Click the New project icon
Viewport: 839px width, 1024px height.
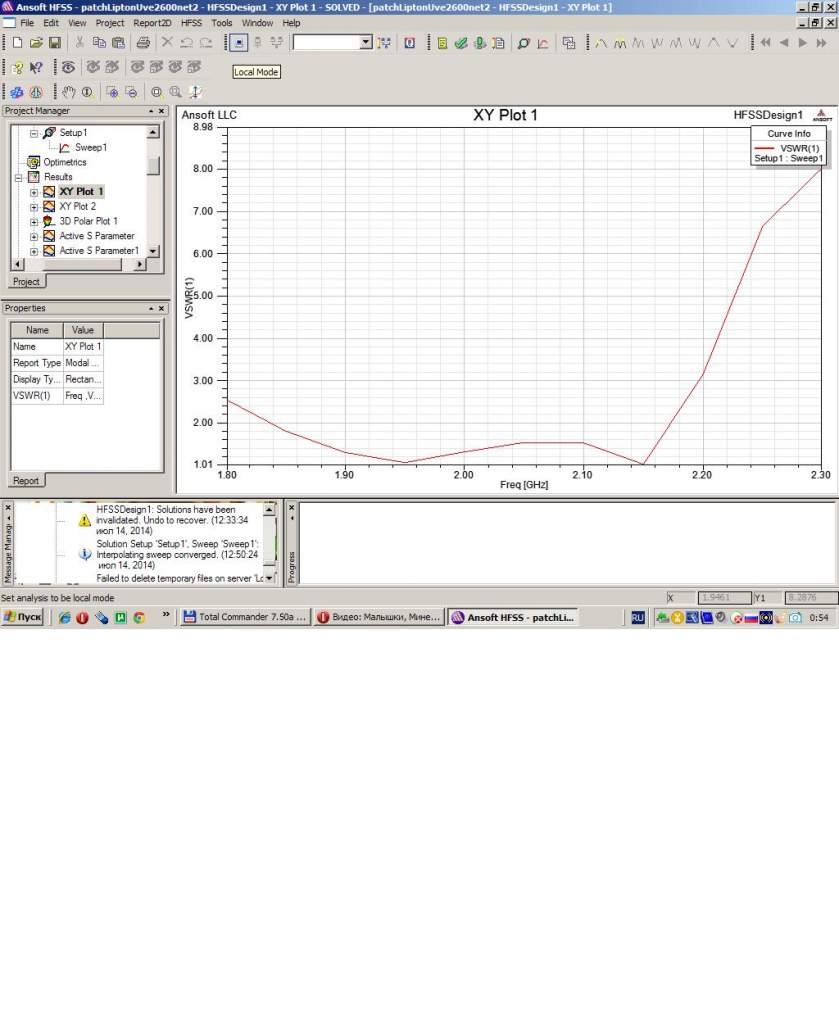[x=17, y=43]
